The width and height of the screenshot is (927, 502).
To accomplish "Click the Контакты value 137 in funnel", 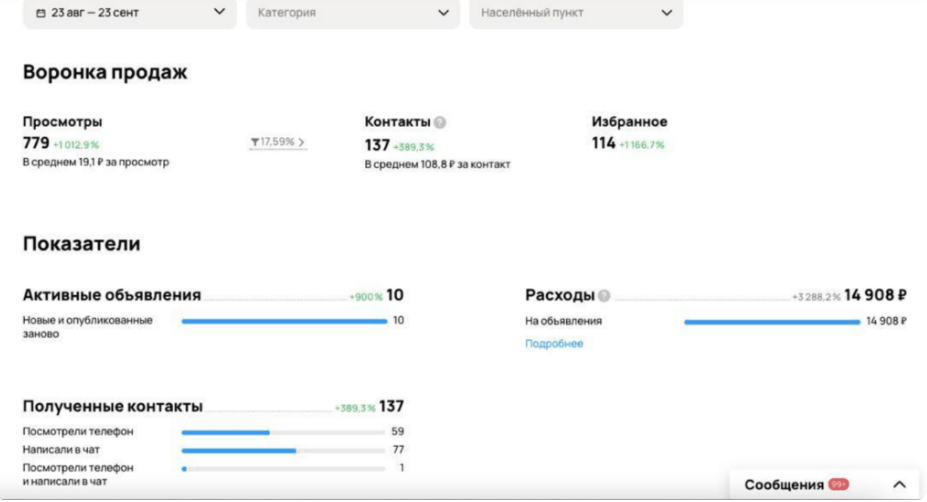I will pyautogui.click(x=377, y=145).
